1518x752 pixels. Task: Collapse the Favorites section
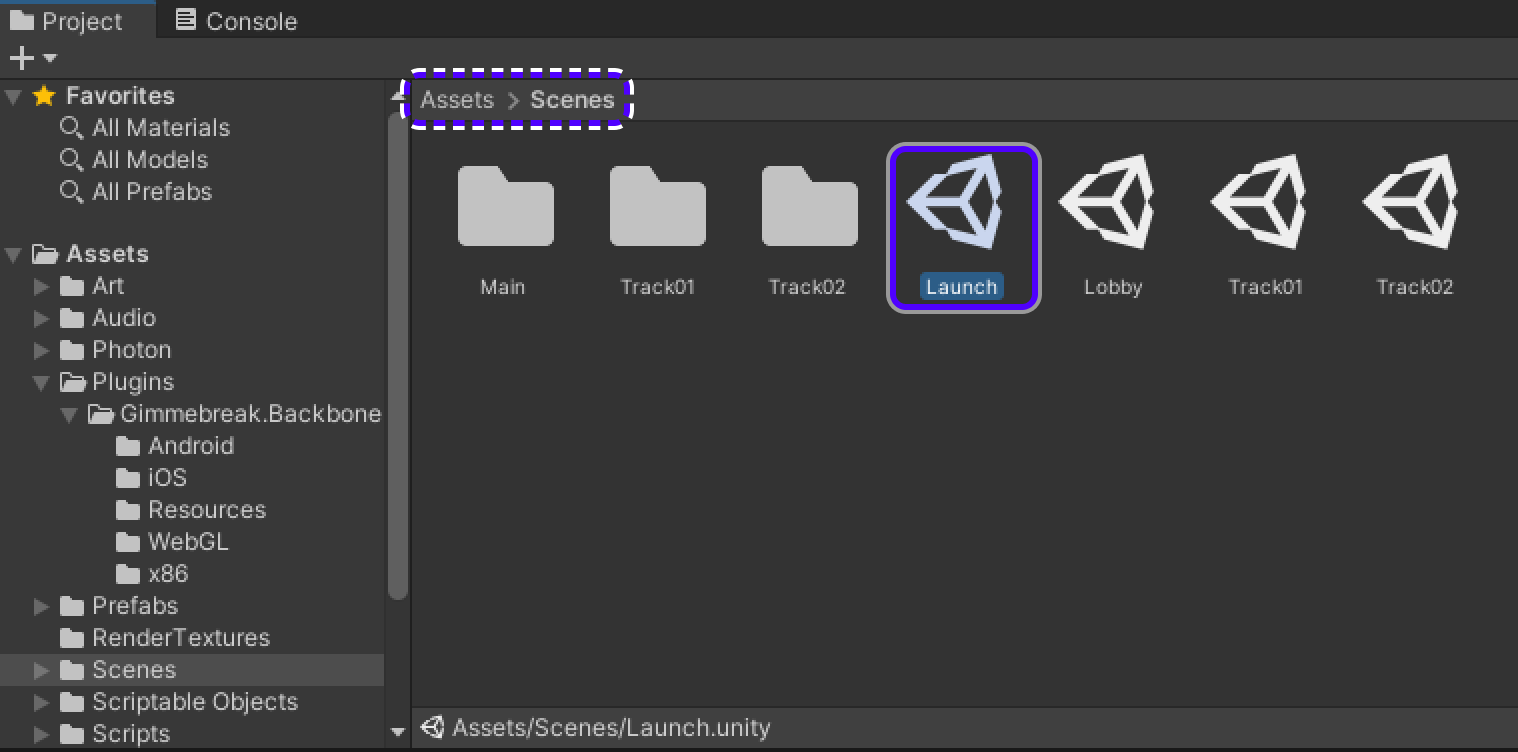tap(13, 97)
